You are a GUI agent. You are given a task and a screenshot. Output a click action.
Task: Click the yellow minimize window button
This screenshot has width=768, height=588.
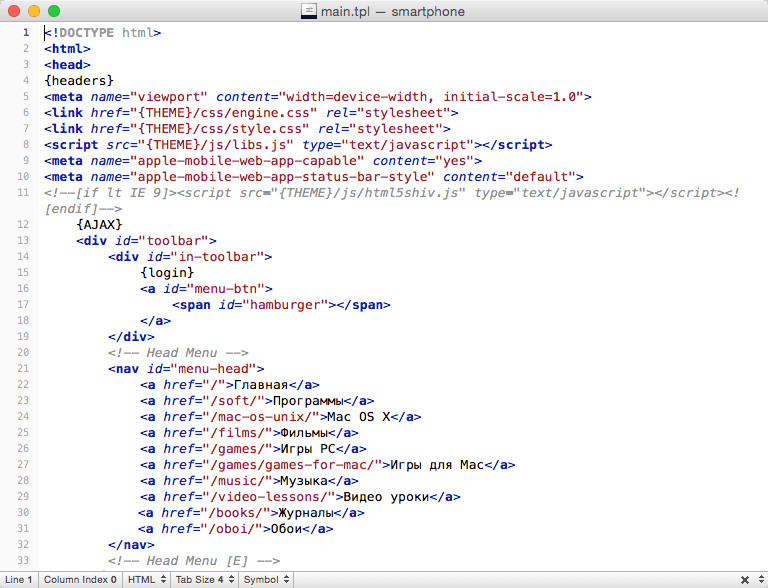[x=34, y=11]
